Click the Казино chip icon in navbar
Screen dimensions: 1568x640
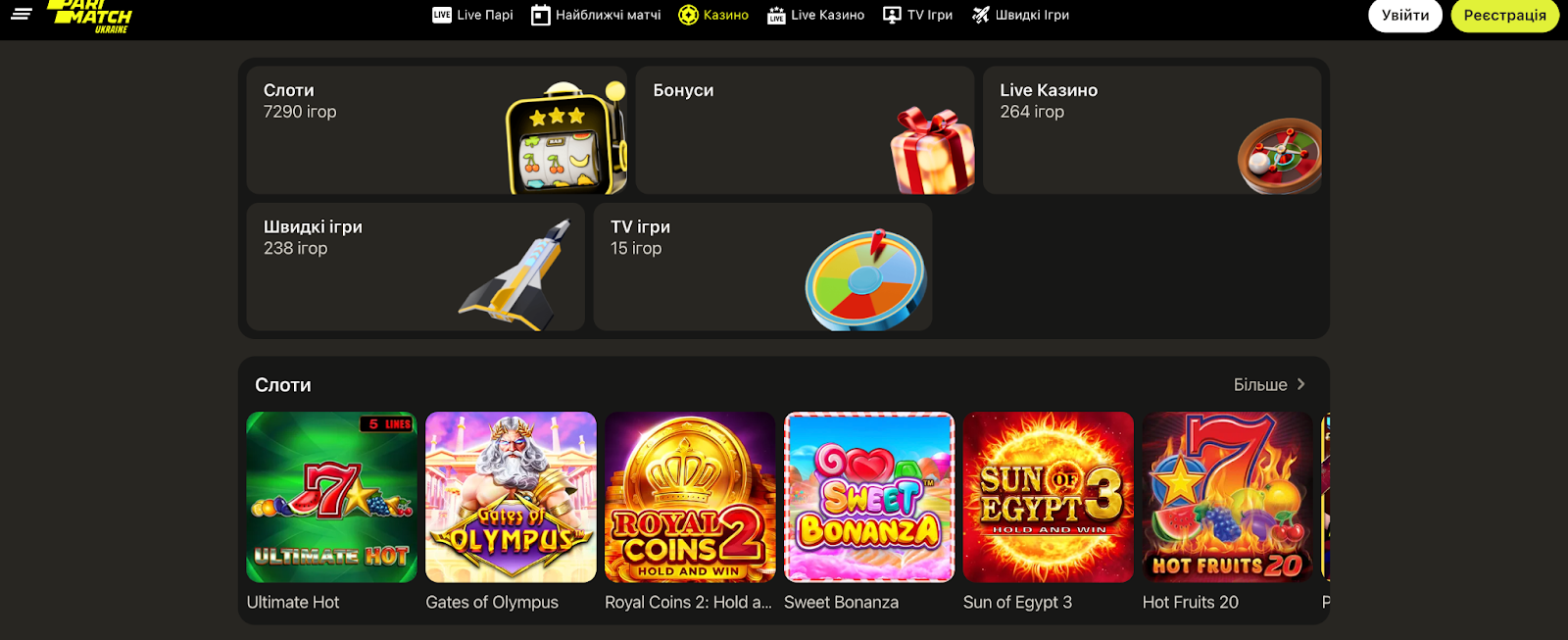[688, 15]
